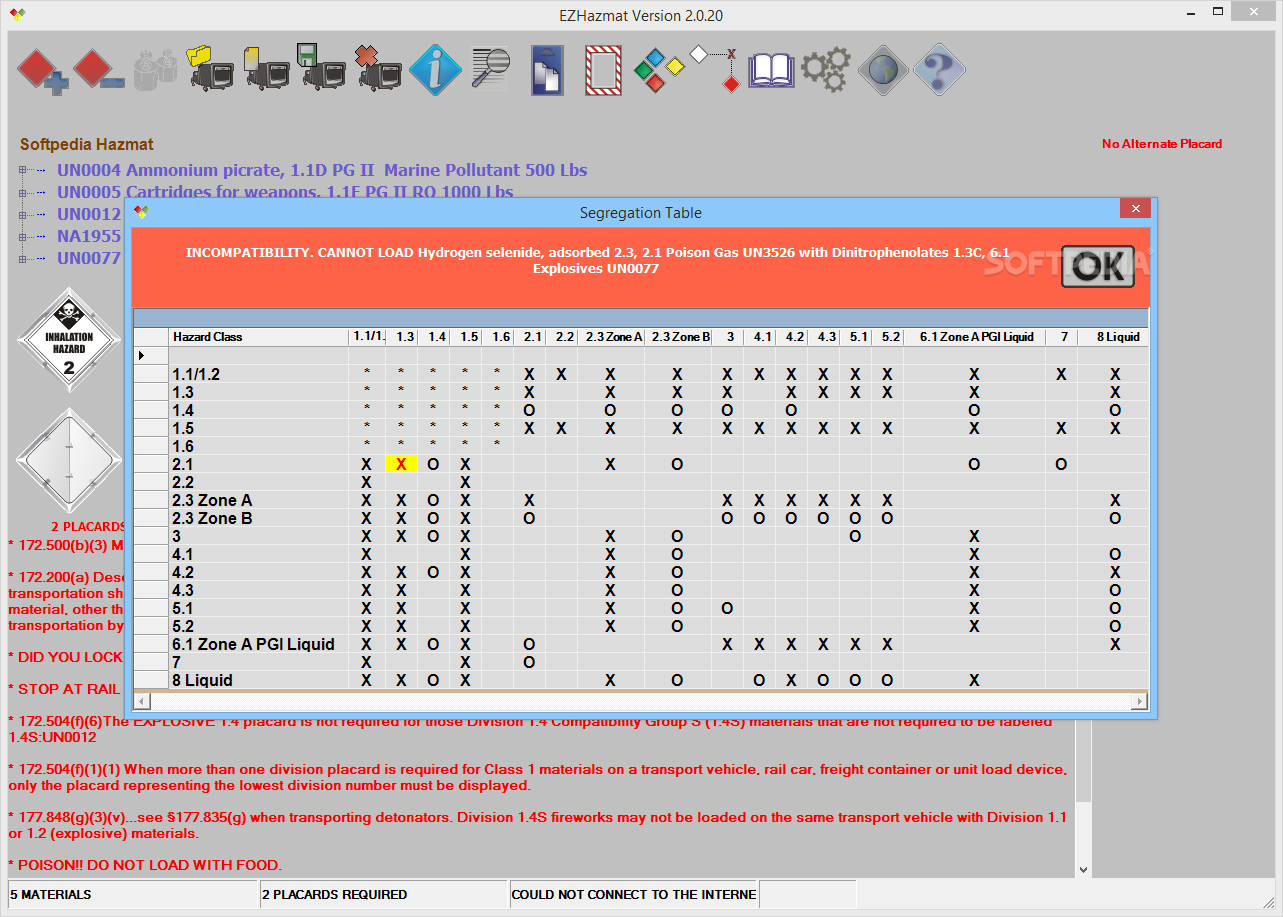Click the four colored diamonds placard icon
The height and width of the screenshot is (917, 1283).
click(x=659, y=70)
